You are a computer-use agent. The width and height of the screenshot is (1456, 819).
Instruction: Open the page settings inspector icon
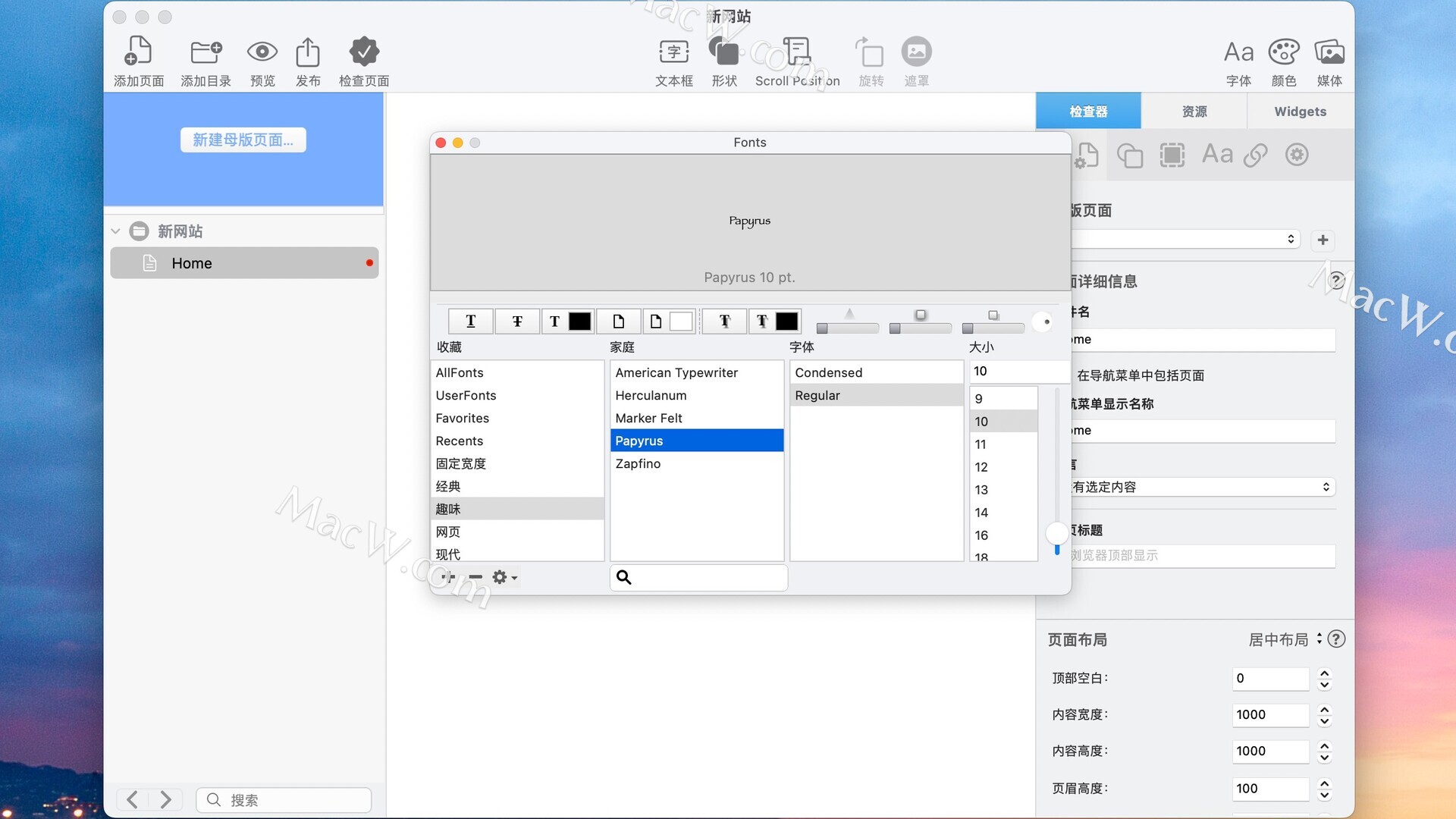pyautogui.click(x=1087, y=155)
